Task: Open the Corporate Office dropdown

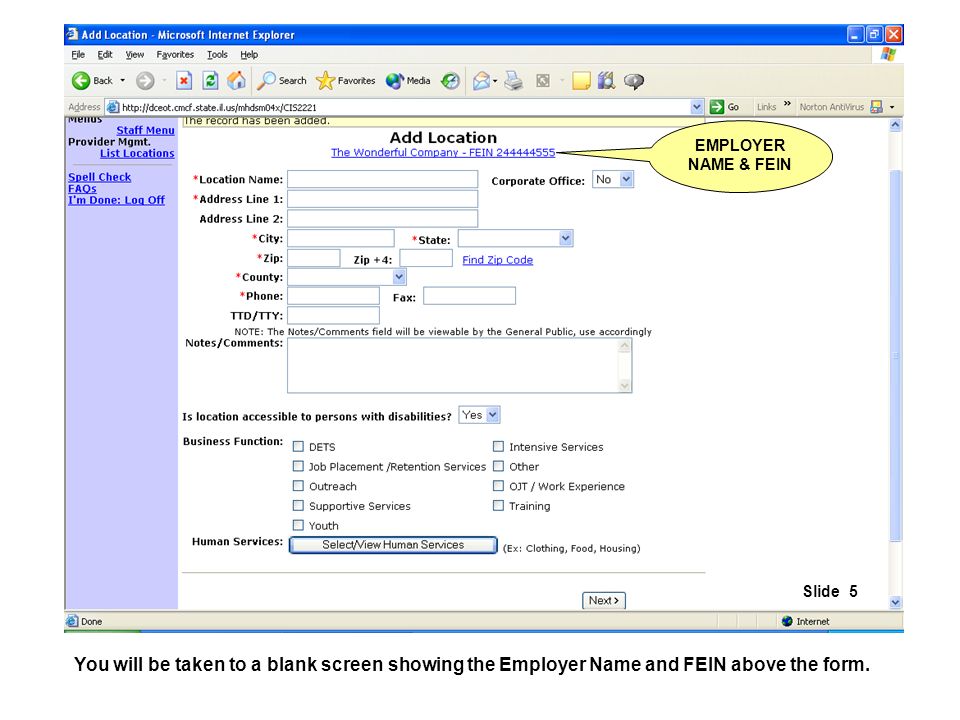Action: point(613,179)
